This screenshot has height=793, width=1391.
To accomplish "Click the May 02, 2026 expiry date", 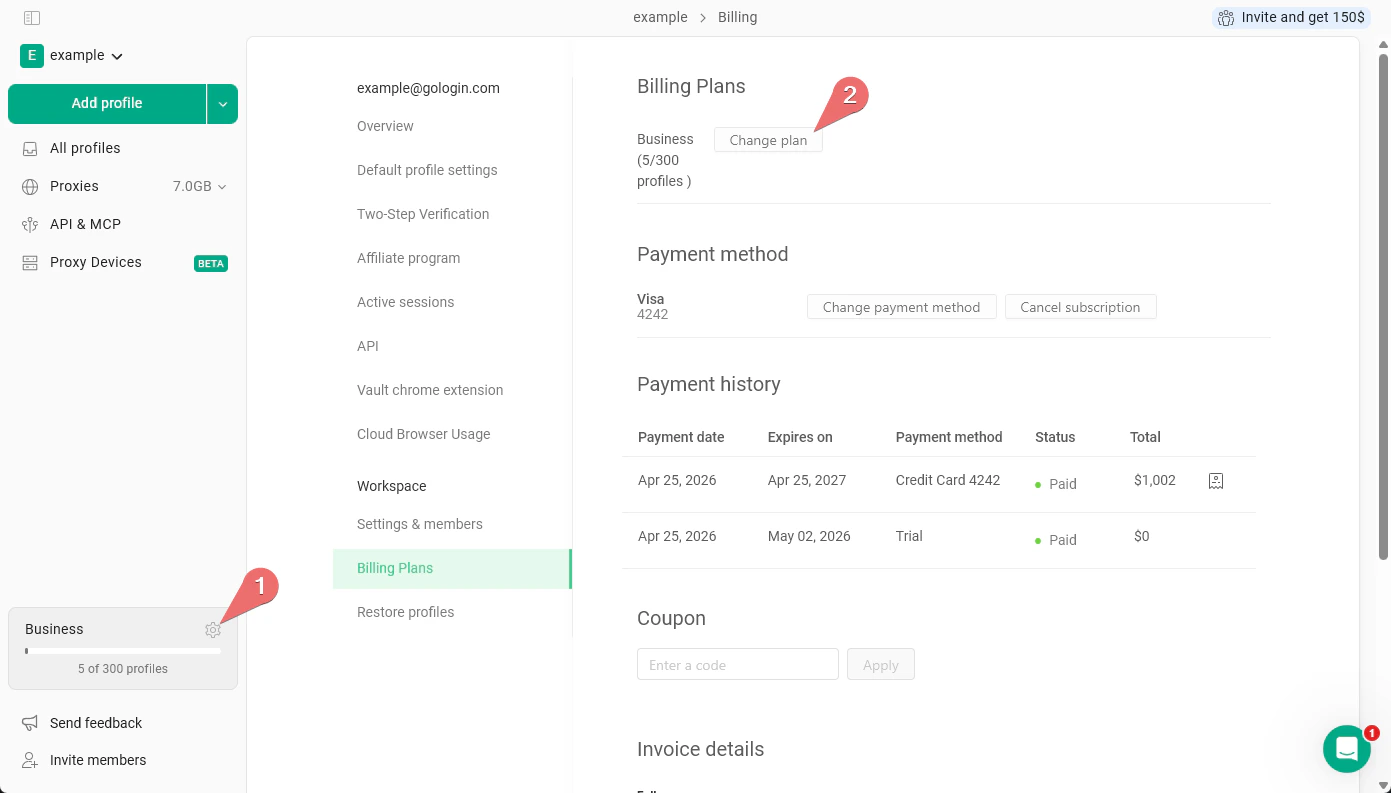I will tap(809, 536).
